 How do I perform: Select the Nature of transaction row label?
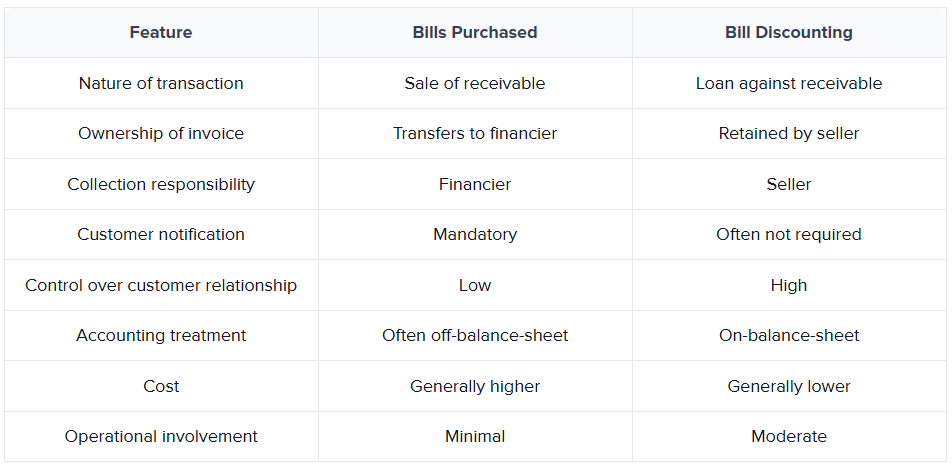pyautogui.click(x=161, y=84)
